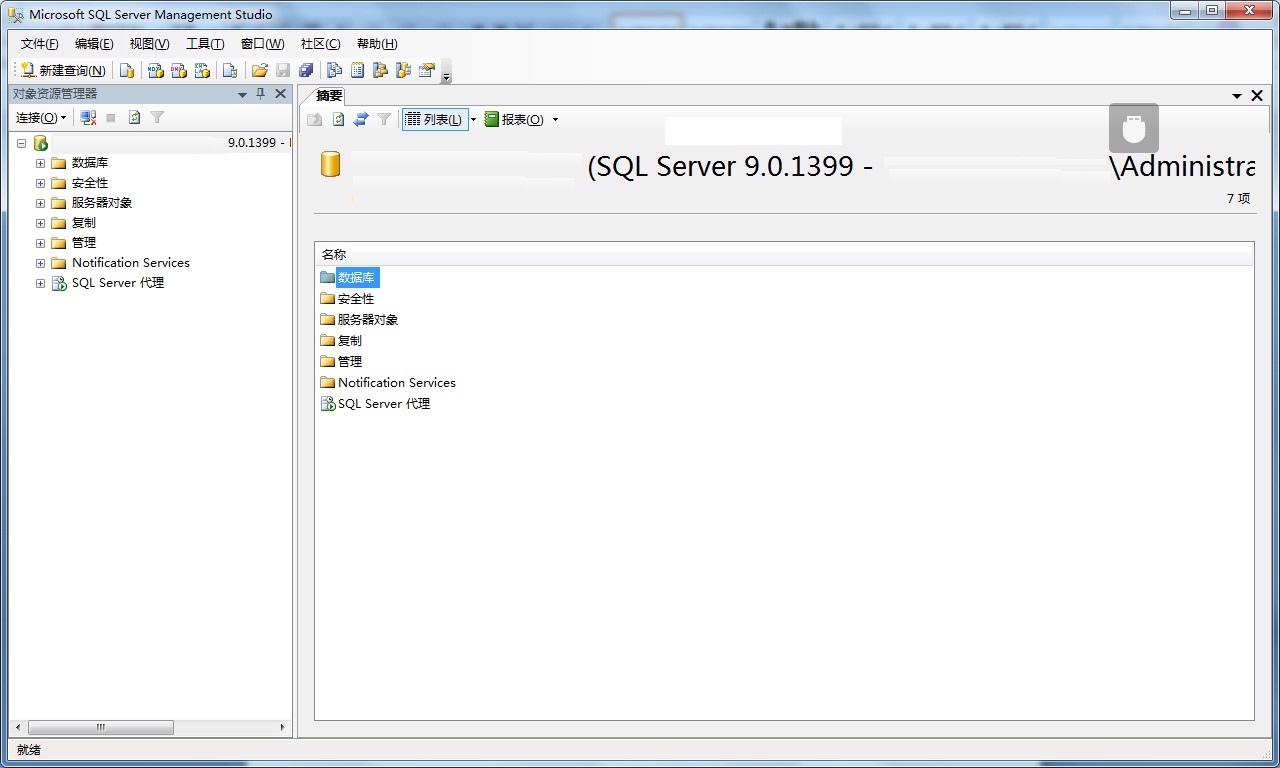Click the Disconnect icon in Object Explorer

88,118
